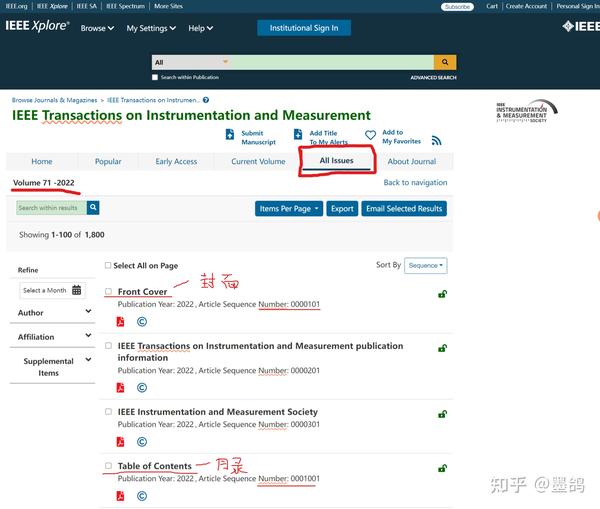Viewport: 600px width, 509px height.
Task: Click the orange search magnifier button
Action: point(445,62)
